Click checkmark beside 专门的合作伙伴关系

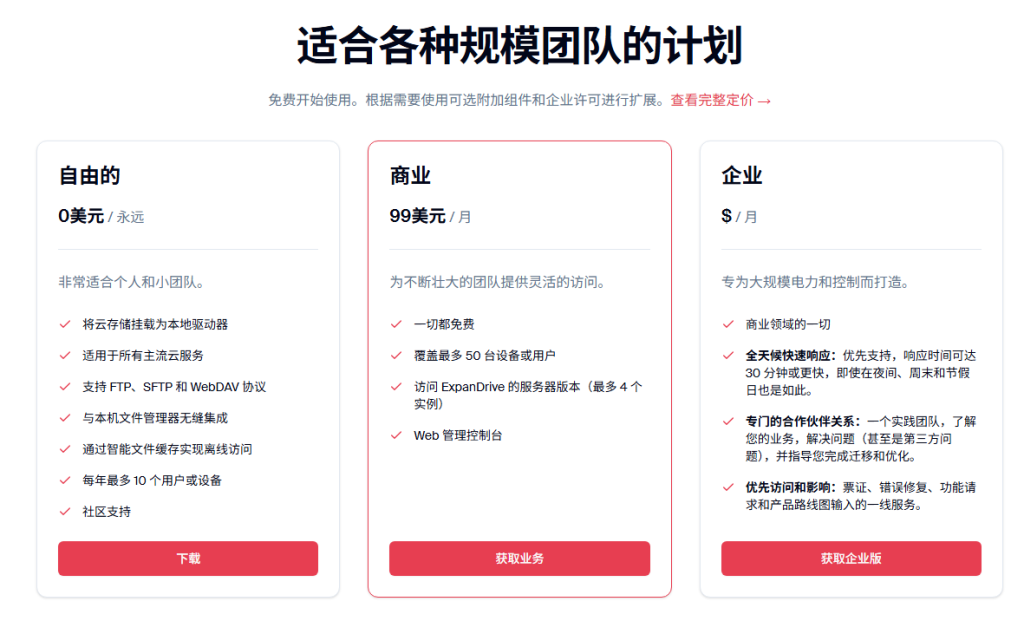(x=728, y=421)
